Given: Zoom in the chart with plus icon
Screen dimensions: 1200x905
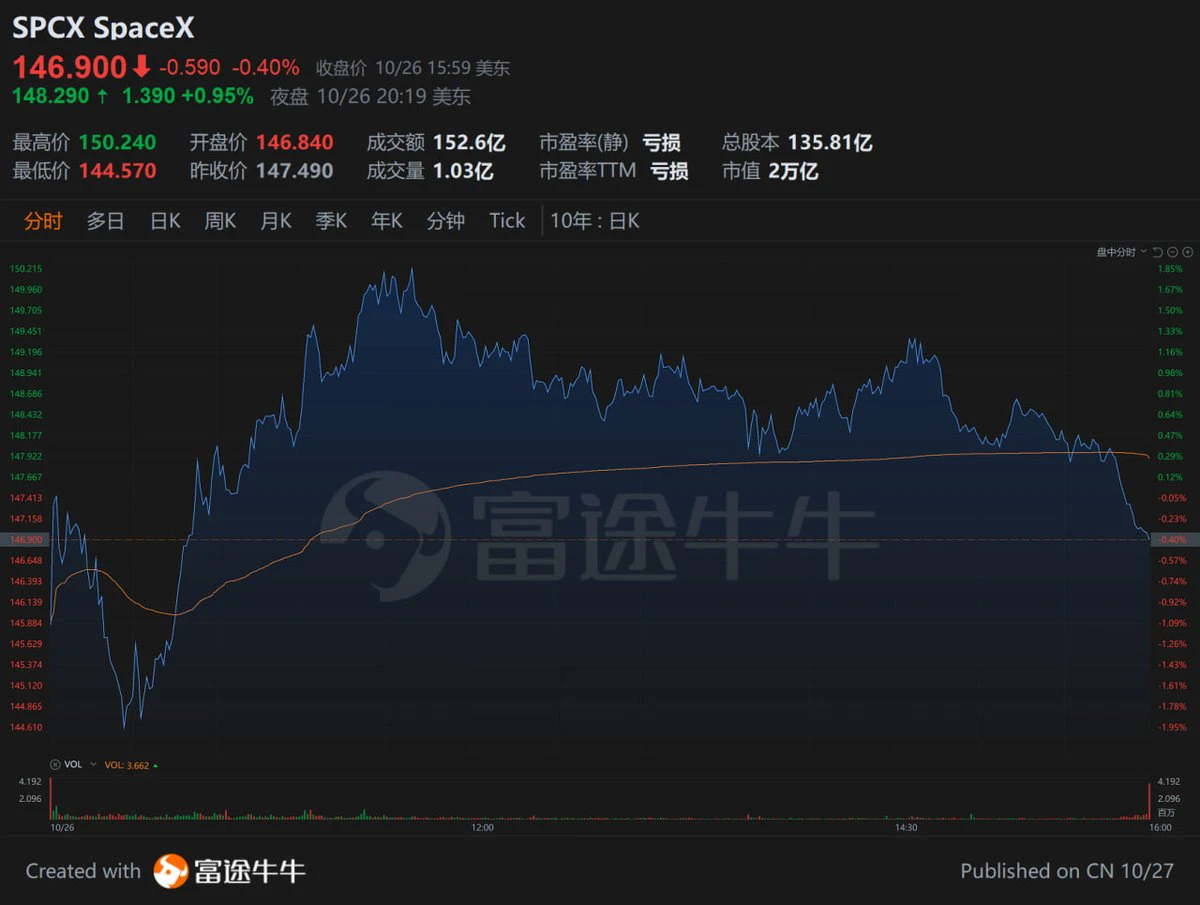Looking at the screenshot, I should click(x=1187, y=252).
